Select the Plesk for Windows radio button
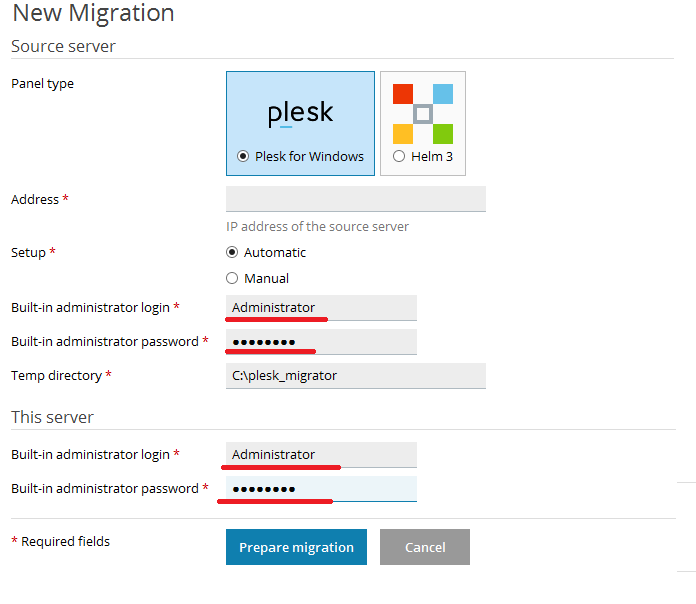The image size is (696, 604). 243,156
